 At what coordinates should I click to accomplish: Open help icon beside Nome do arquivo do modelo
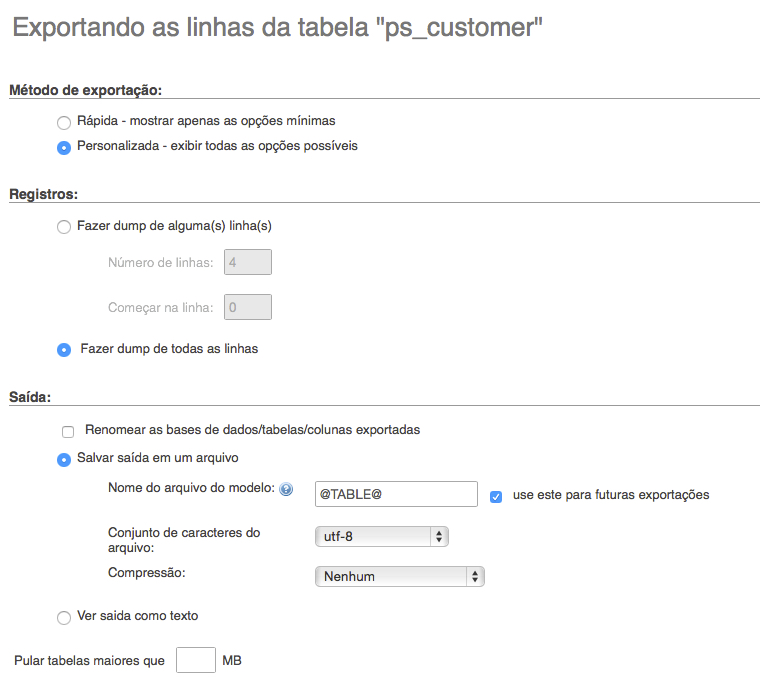pyautogui.click(x=286, y=489)
